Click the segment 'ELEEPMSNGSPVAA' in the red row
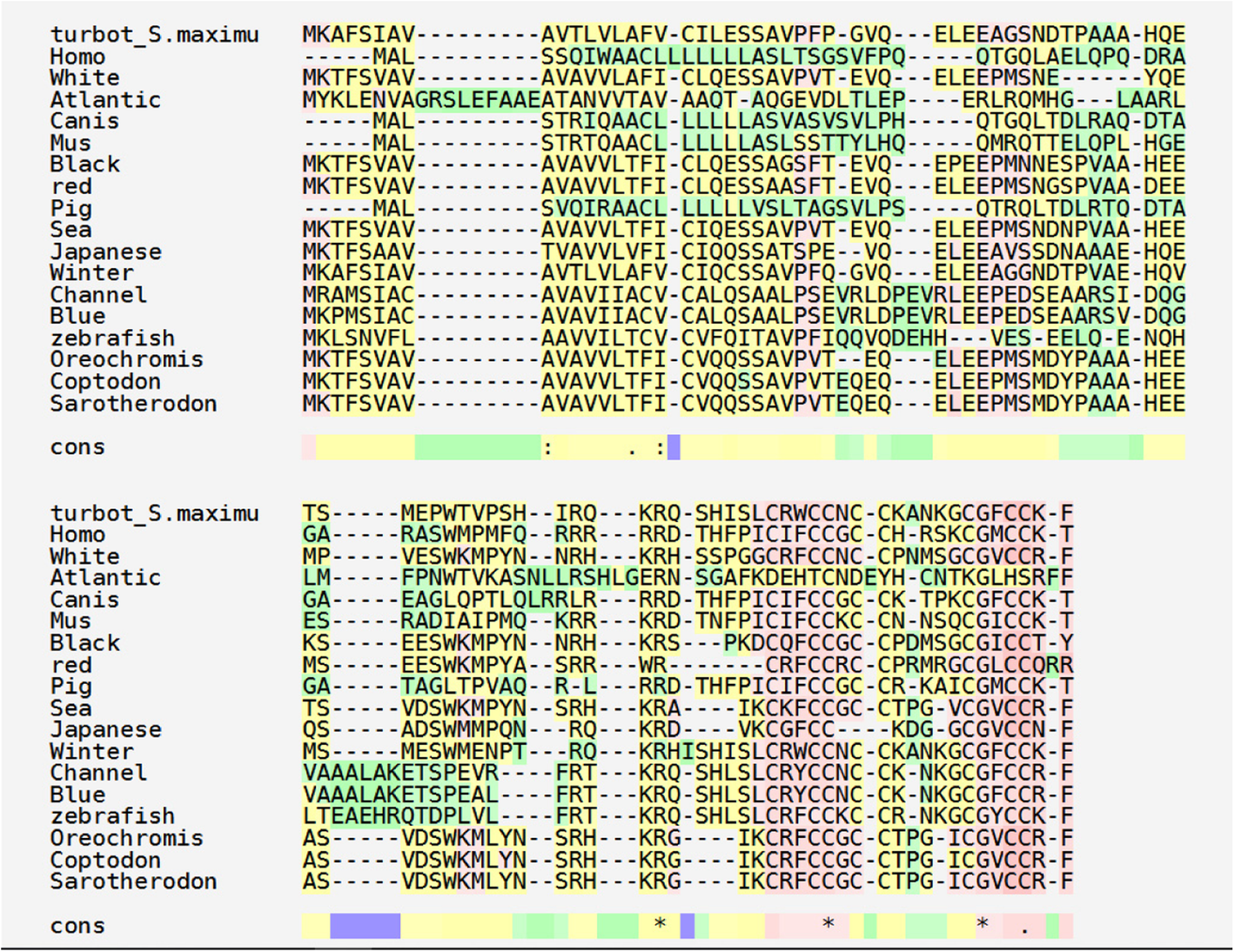The height and width of the screenshot is (952, 1234). pos(1032,187)
